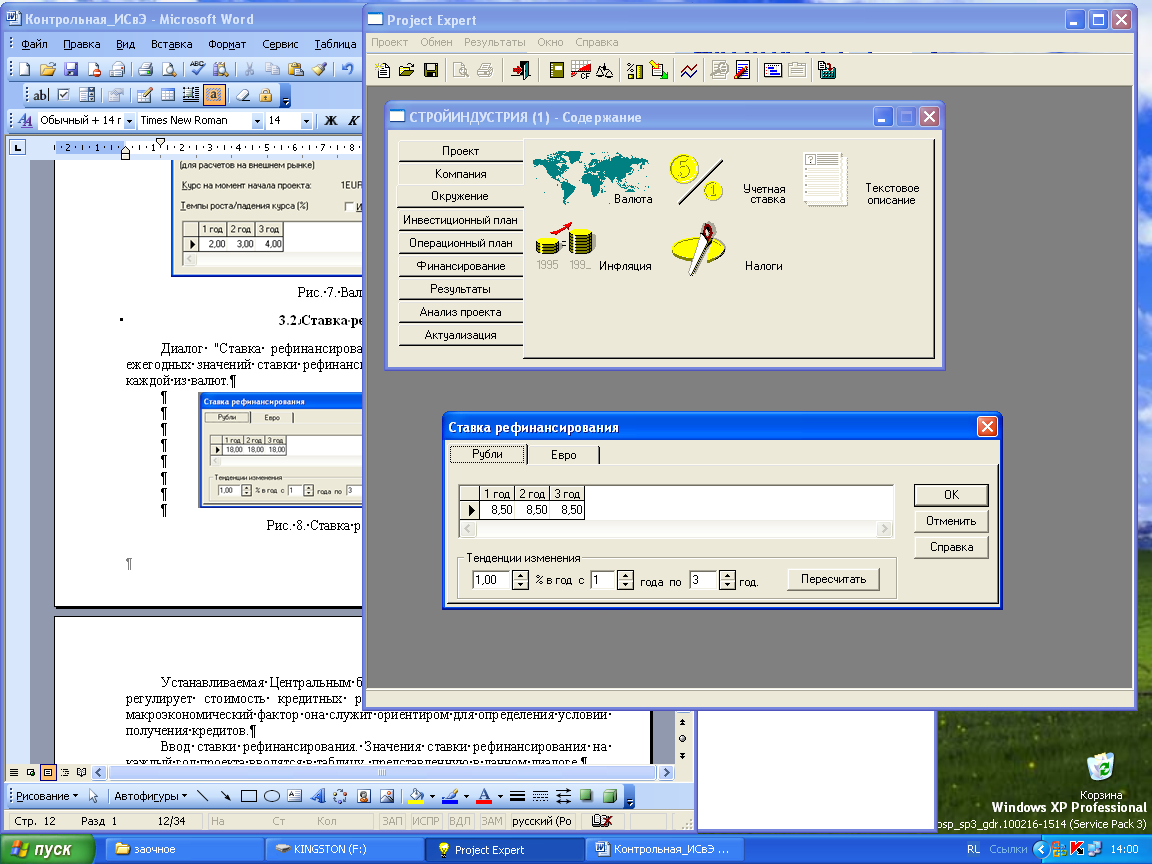The image size is (1152, 864).
Task: Click the пуск Start button
Action: point(48,849)
